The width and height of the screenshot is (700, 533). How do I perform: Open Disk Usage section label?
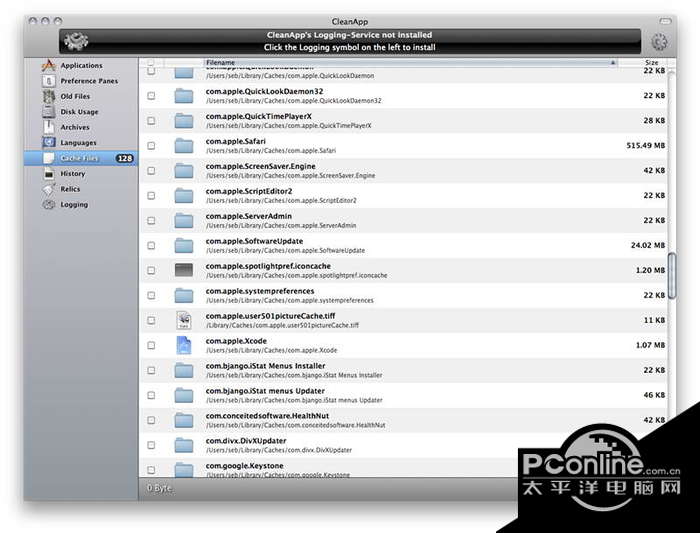pos(79,112)
